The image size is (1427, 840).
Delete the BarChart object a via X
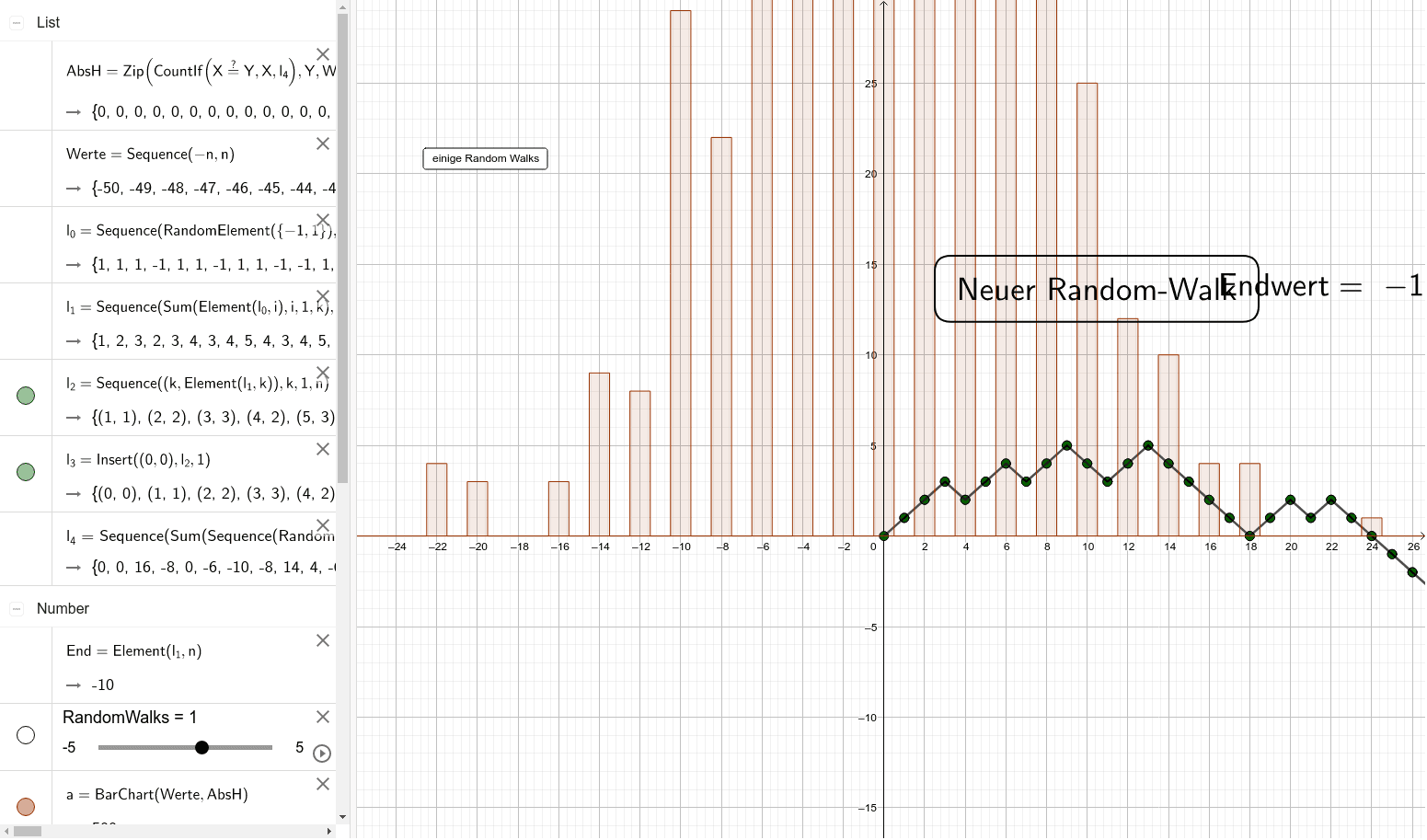tap(323, 784)
